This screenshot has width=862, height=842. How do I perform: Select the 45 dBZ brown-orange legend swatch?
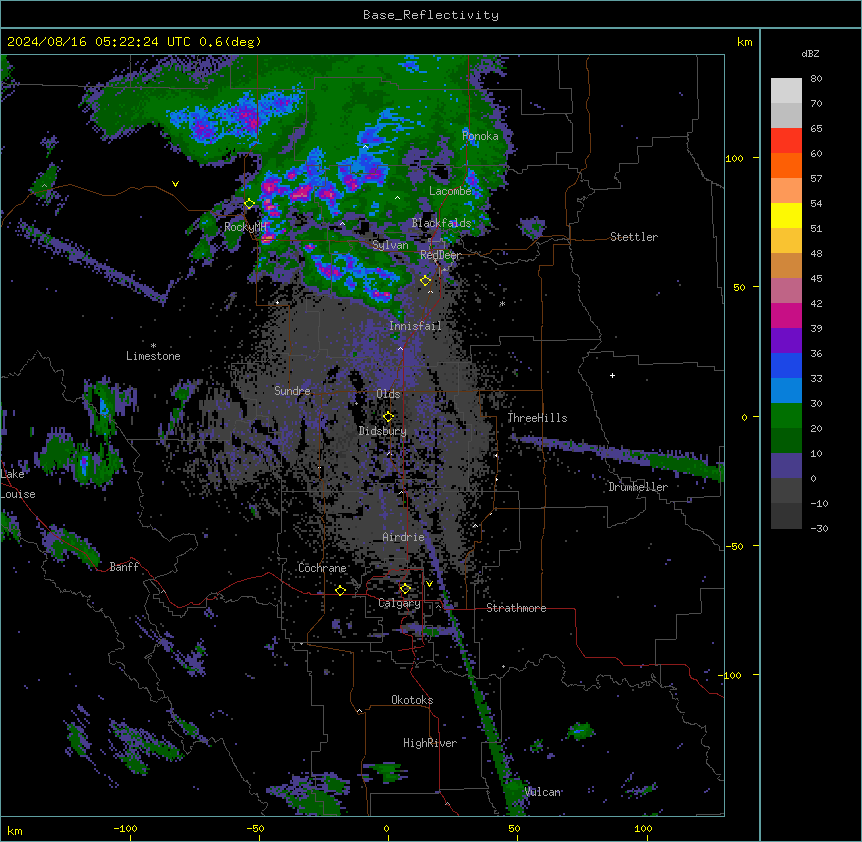point(786,265)
